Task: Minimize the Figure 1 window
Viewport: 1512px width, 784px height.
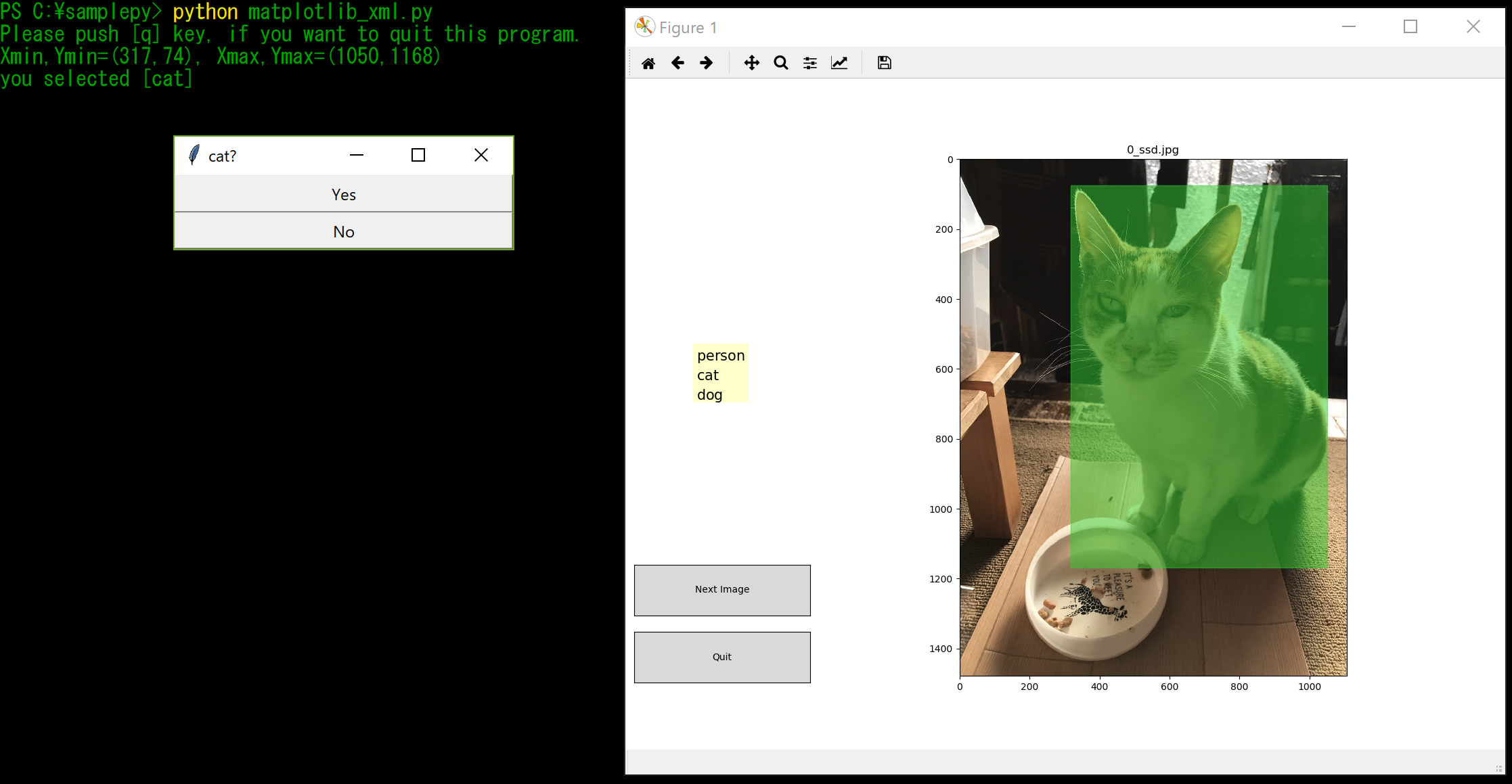Action: (x=1349, y=26)
